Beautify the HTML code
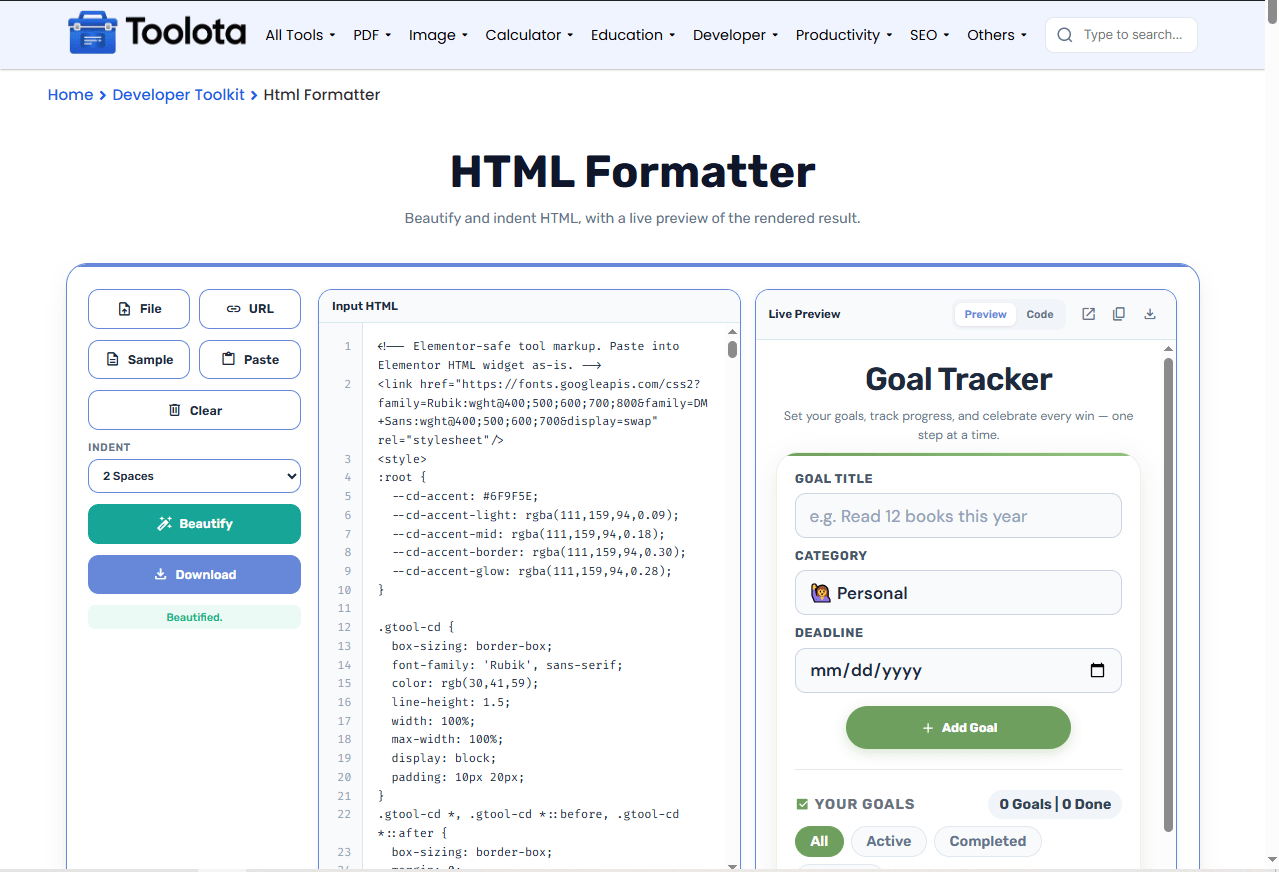Image resolution: width=1279 pixels, height=872 pixels. (194, 524)
